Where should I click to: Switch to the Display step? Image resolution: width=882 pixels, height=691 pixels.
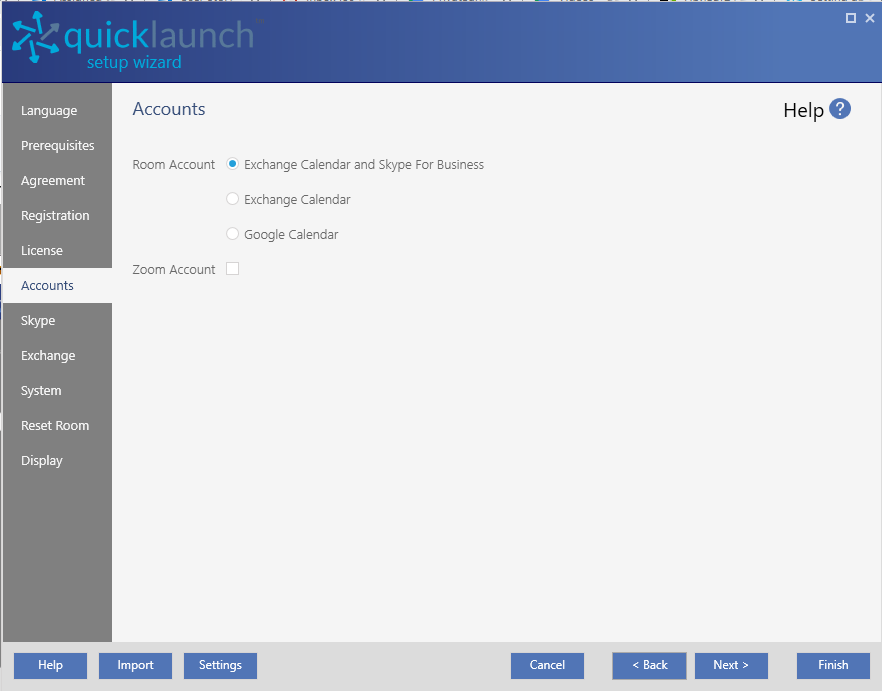coord(57,460)
